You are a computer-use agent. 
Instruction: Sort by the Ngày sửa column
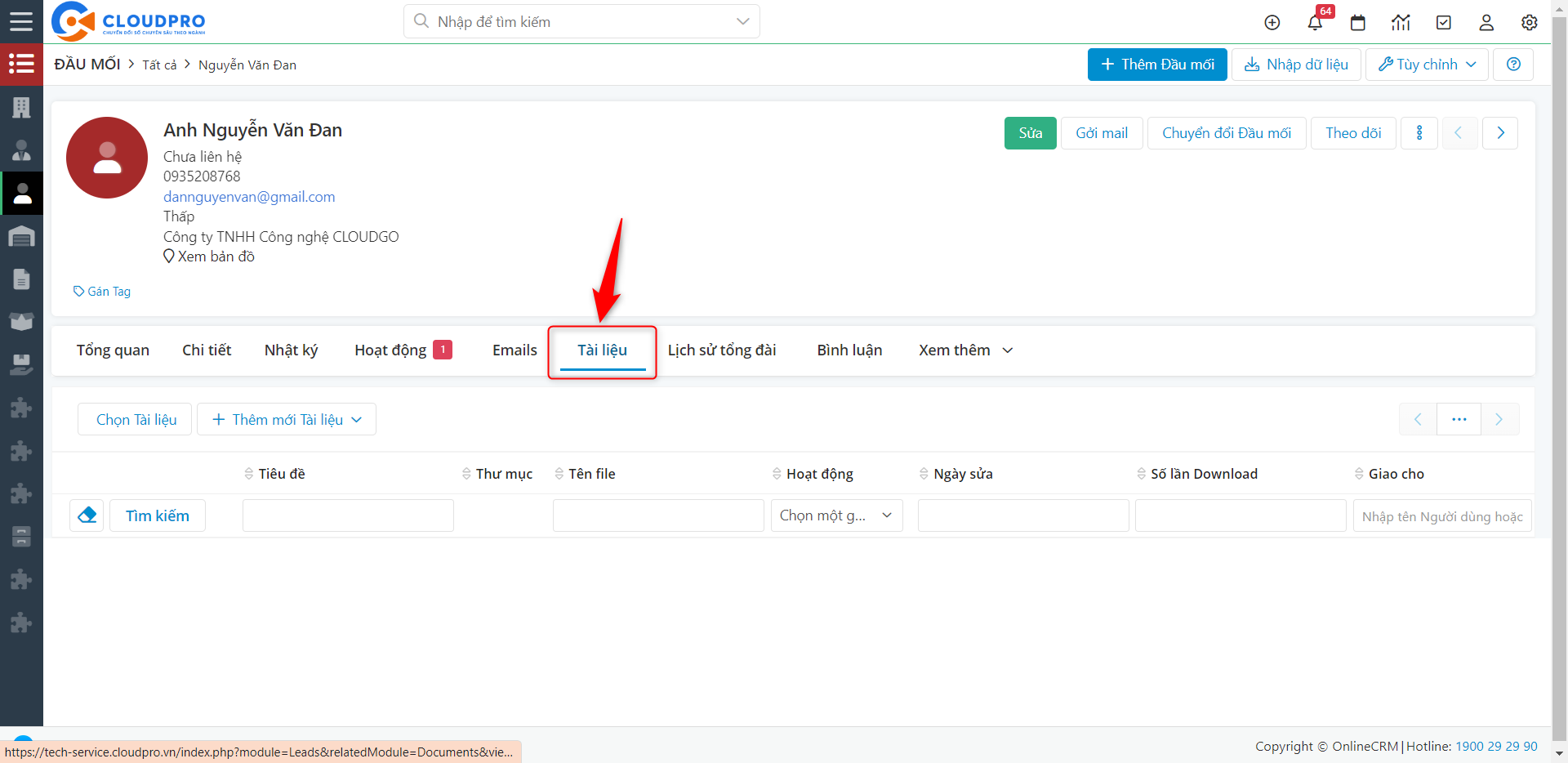tap(956, 474)
